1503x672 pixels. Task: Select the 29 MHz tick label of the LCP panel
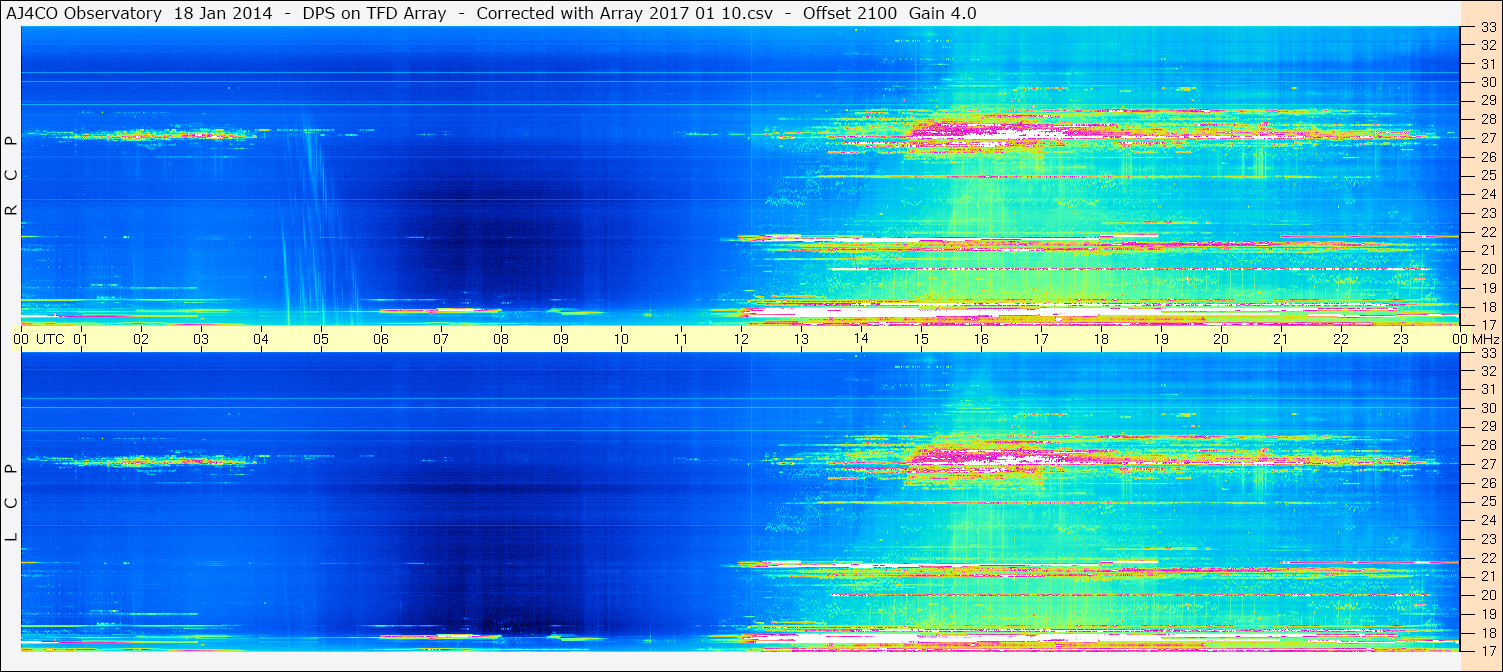(1488, 426)
